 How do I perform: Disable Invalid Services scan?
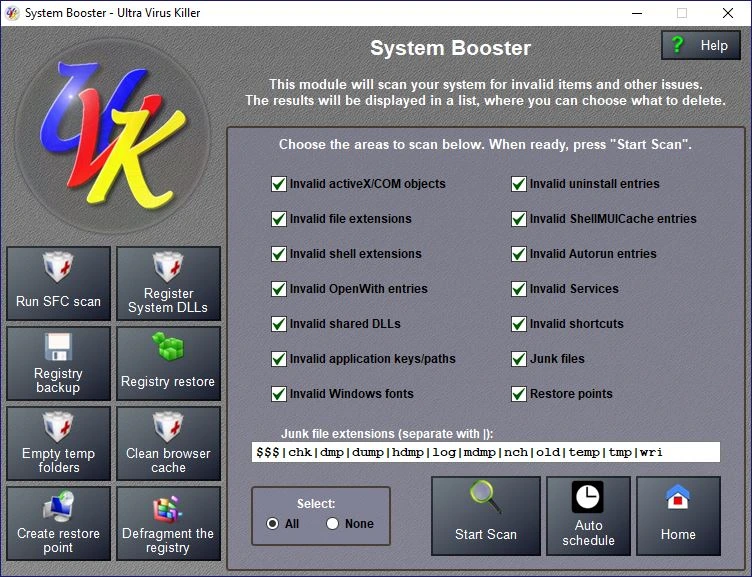[x=519, y=289]
